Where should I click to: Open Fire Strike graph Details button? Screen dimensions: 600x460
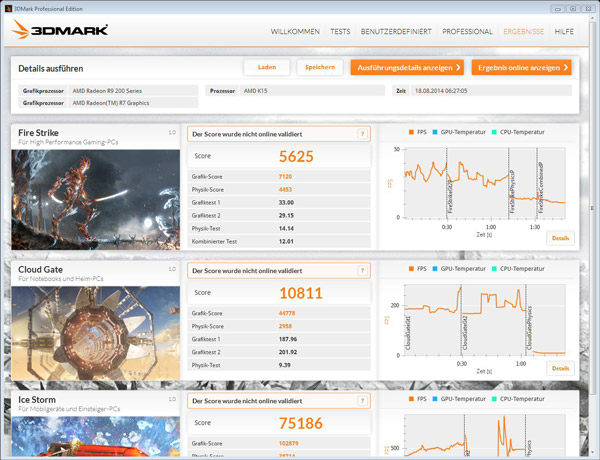[560, 238]
